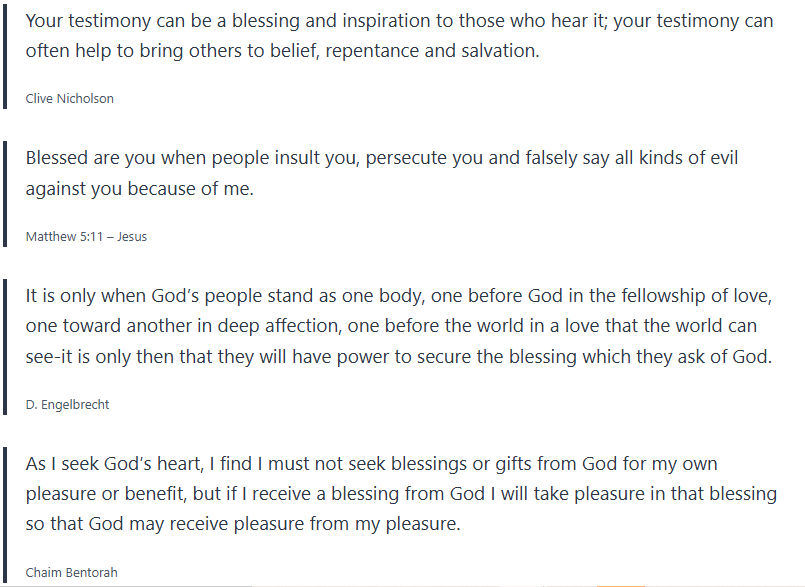Click the D. Engelbrecht author name

coord(66,404)
